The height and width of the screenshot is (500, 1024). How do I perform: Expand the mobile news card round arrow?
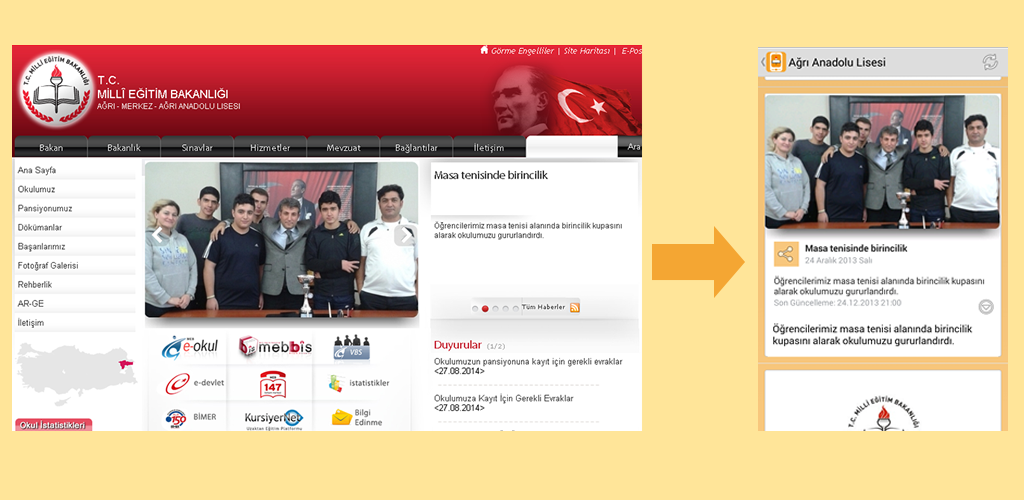[985, 307]
